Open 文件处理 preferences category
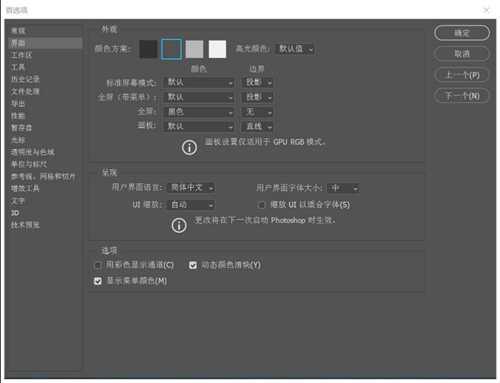500x383 pixels. coord(44,91)
